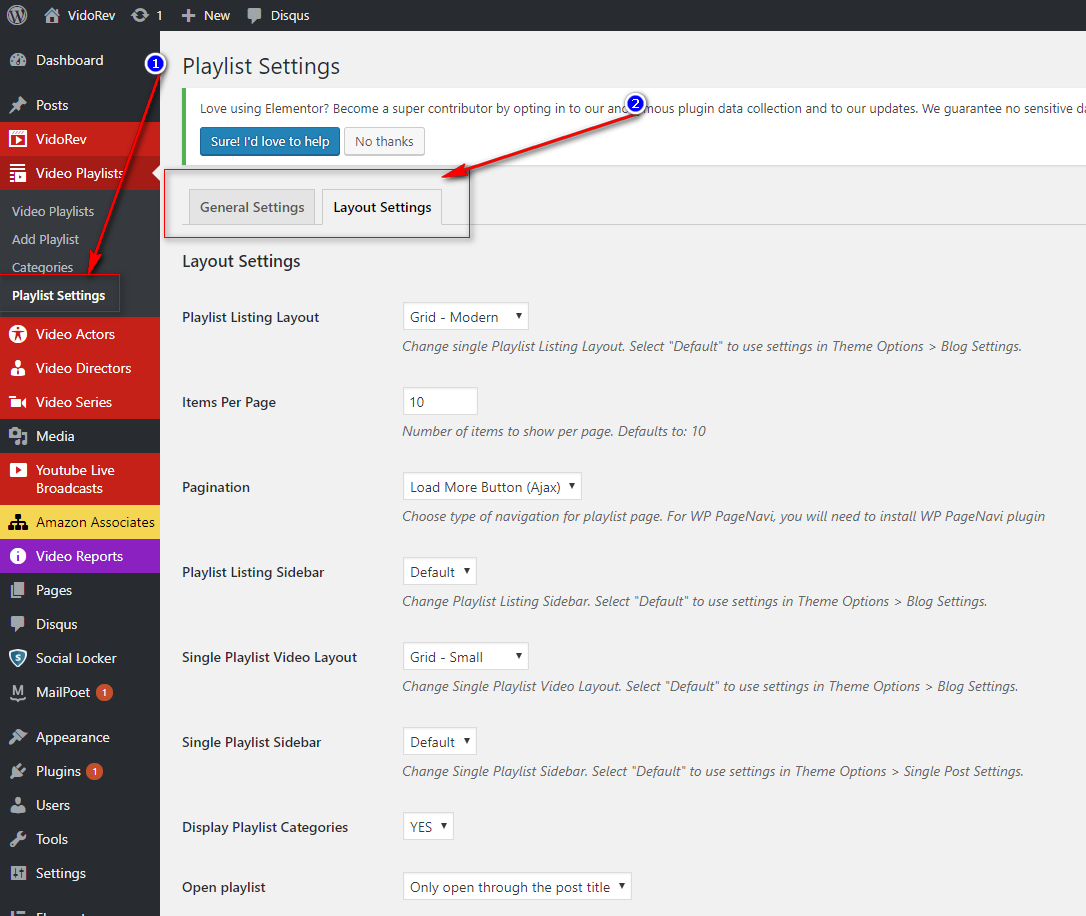Switch to the General Settings tab
The image size is (1086, 916).
(x=252, y=207)
